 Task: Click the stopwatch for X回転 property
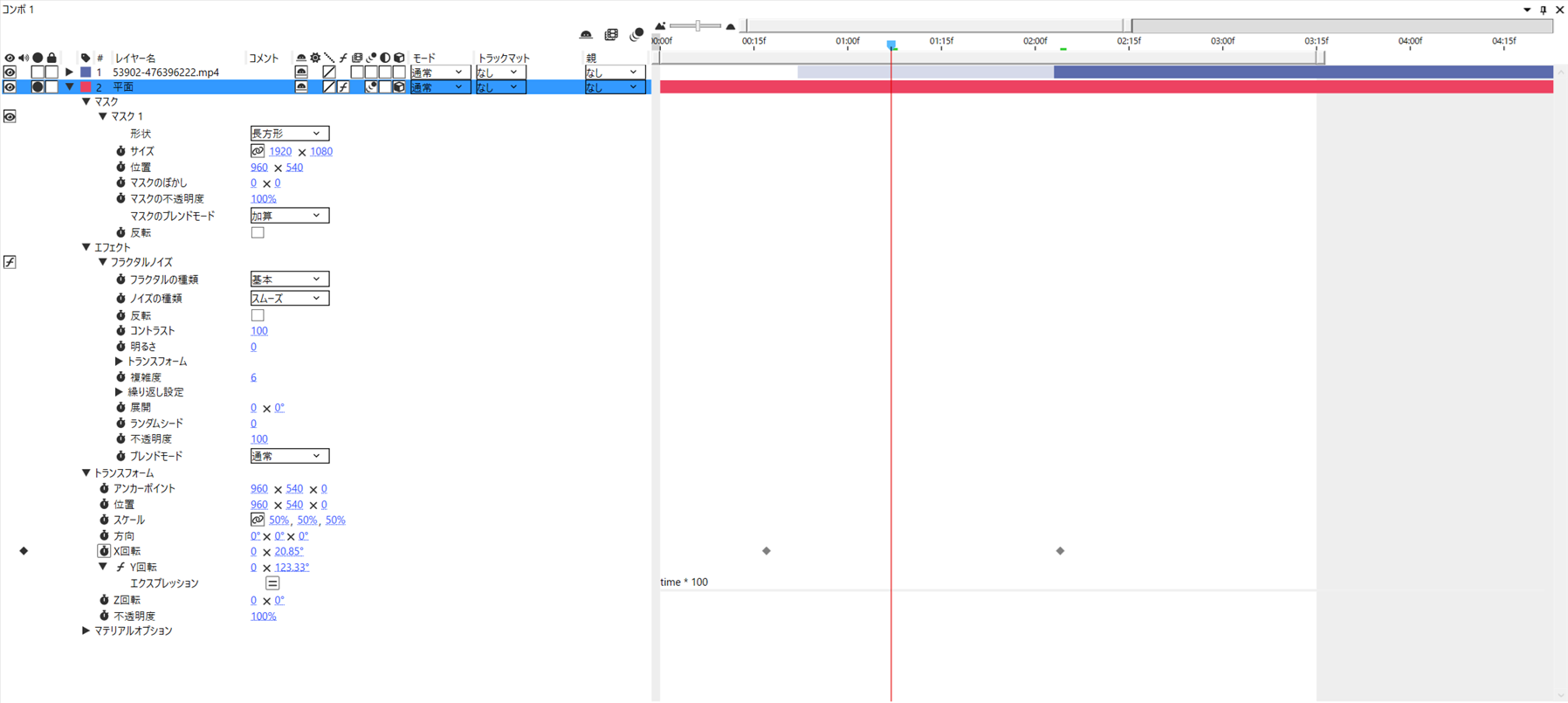pos(104,551)
